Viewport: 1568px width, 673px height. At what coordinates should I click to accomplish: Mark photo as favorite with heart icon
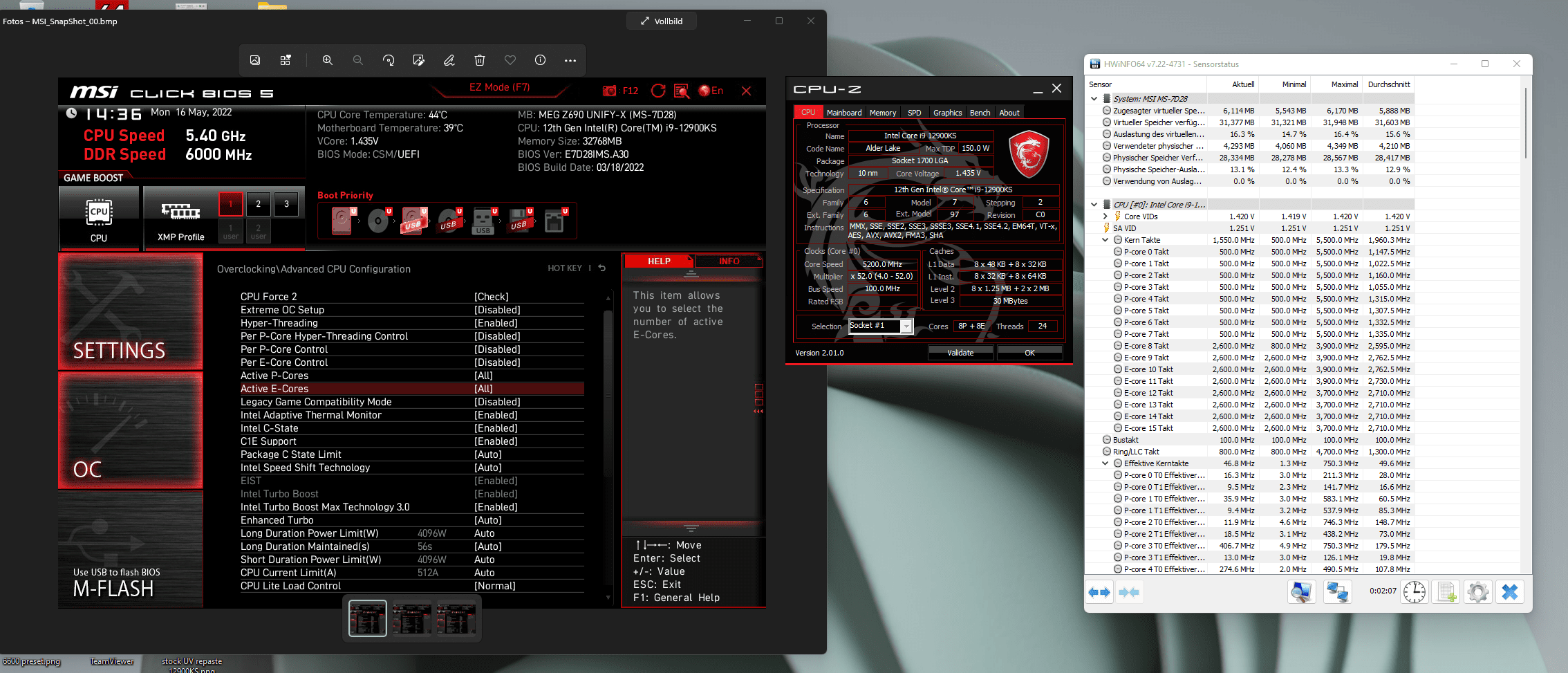[x=510, y=60]
